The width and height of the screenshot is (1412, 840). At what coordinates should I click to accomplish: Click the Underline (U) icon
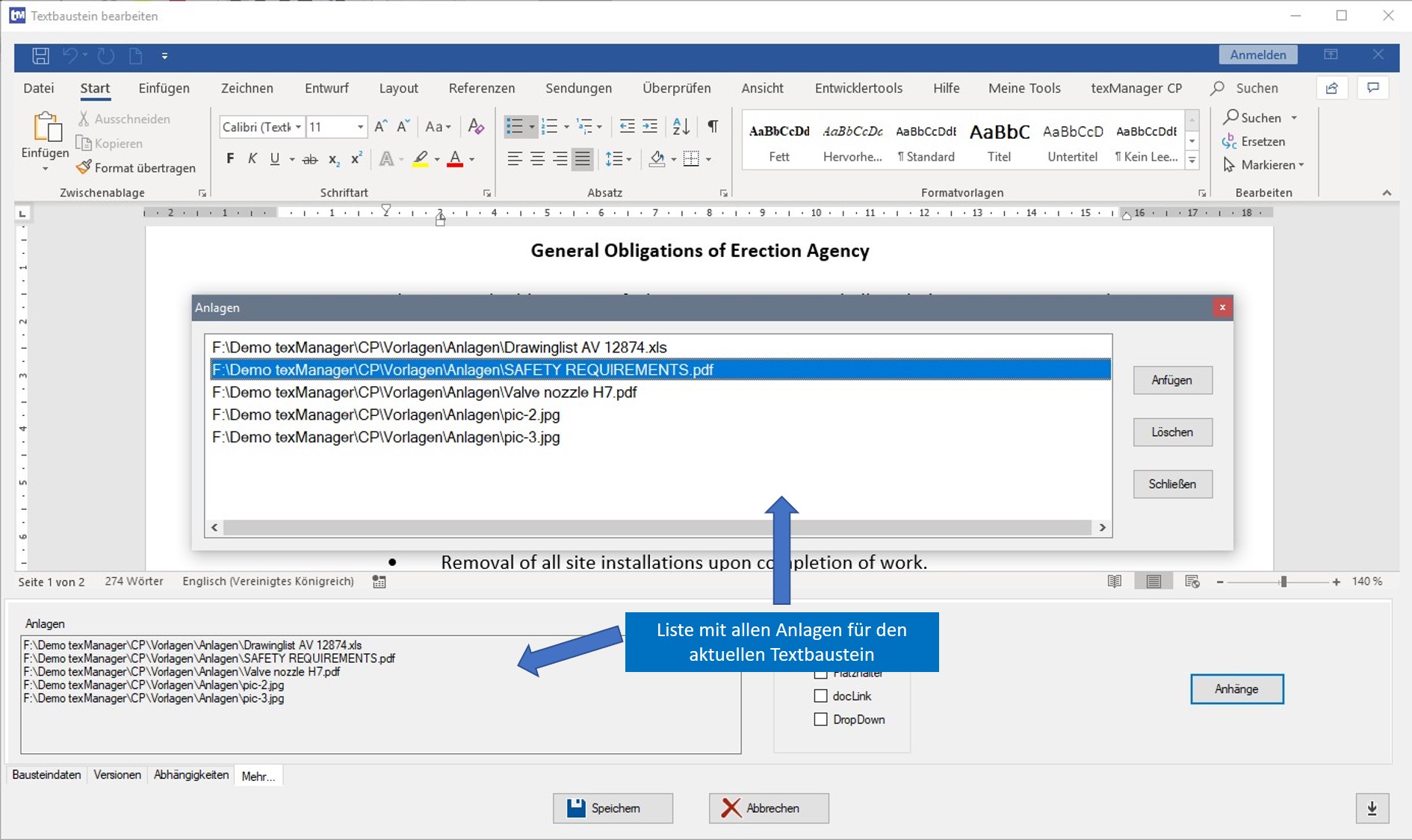(275, 159)
